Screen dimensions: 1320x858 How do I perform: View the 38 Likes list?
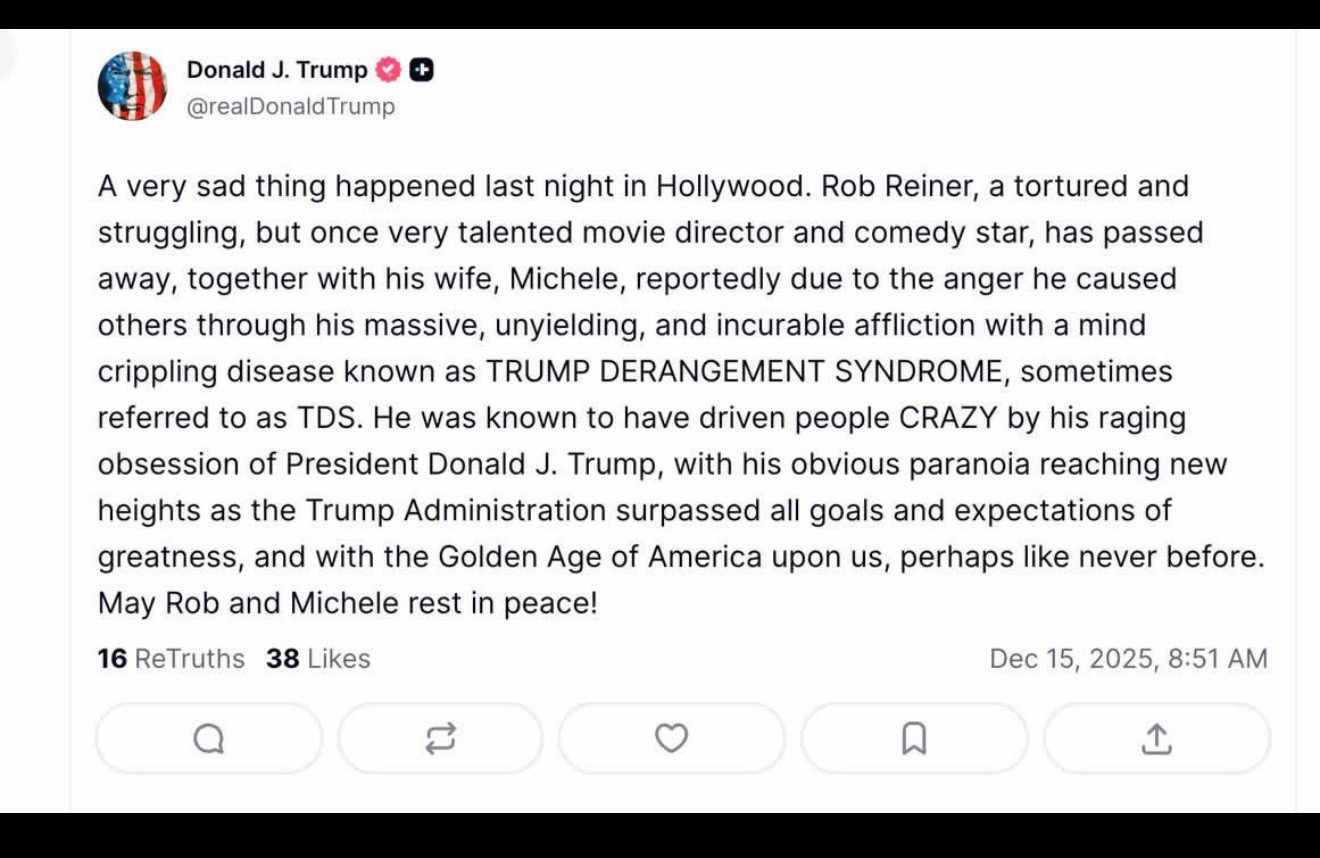tap(318, 659)
